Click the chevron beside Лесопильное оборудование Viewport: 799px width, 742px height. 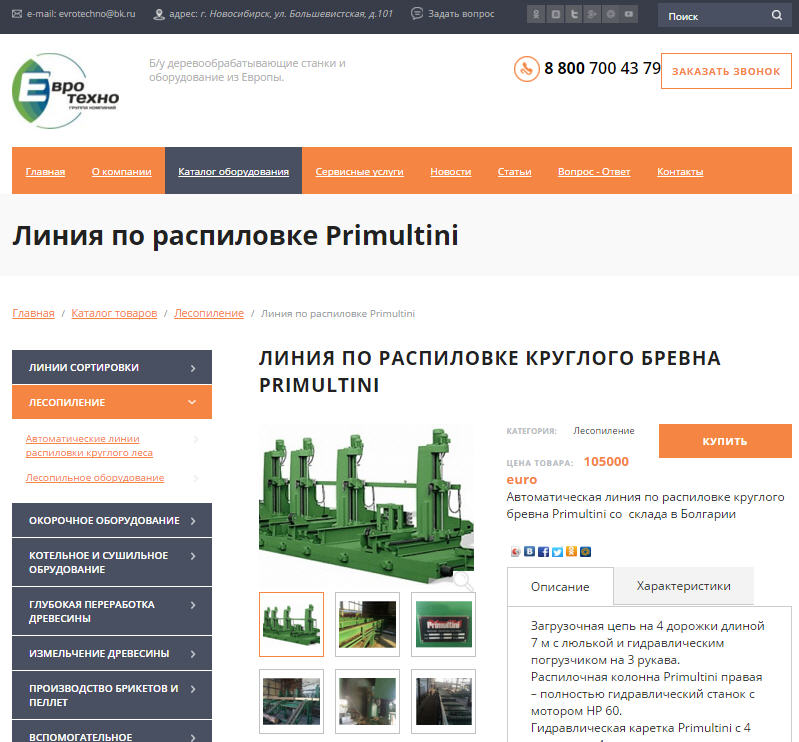tap(196, 478)
